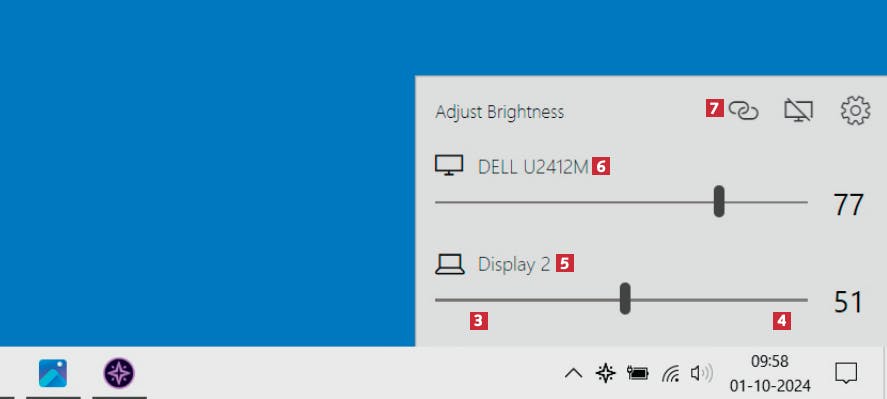Viewport: 887px width, 399px height.
Task: Click the Twinkle Tray star tray icon
Action: [605, 373]
